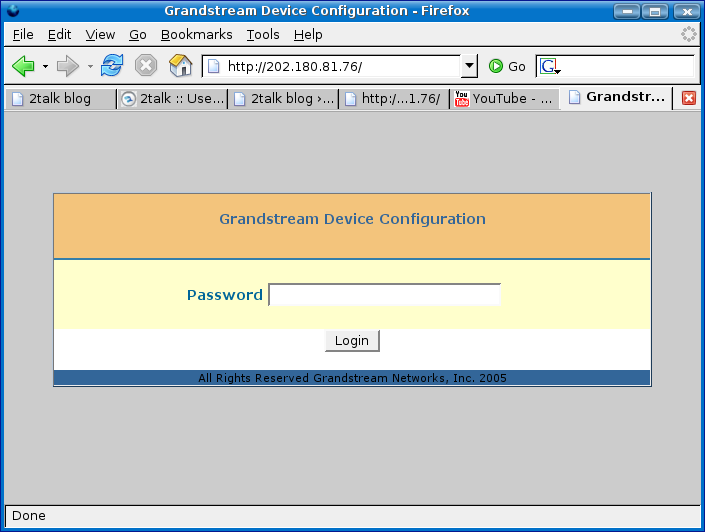Go back with the green arrow
The width and height of the screenshot is (705, 532).
(x=23, y=66)
